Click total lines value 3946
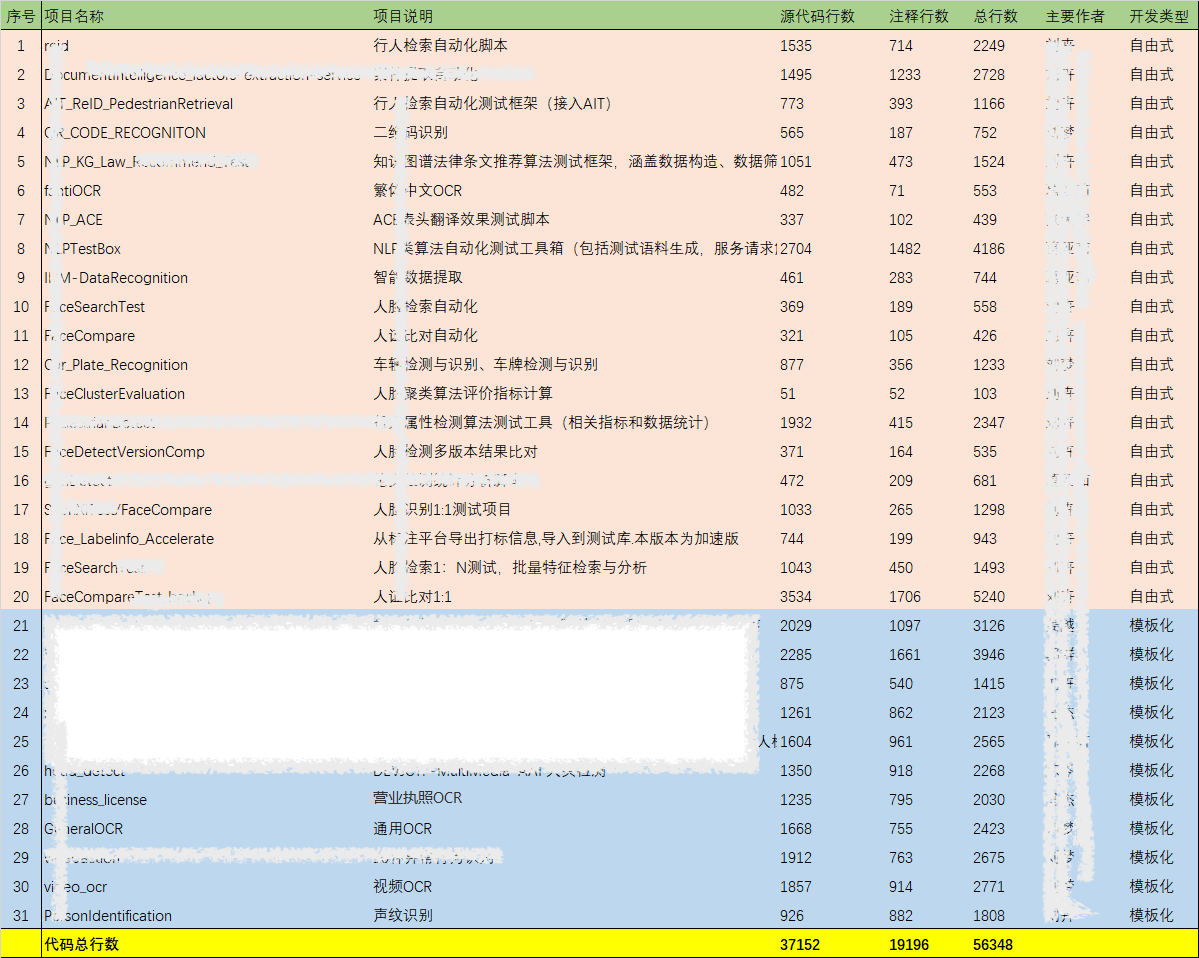Image resolution: width=1199 pixels, height=958 pixels. pos(989,656)
